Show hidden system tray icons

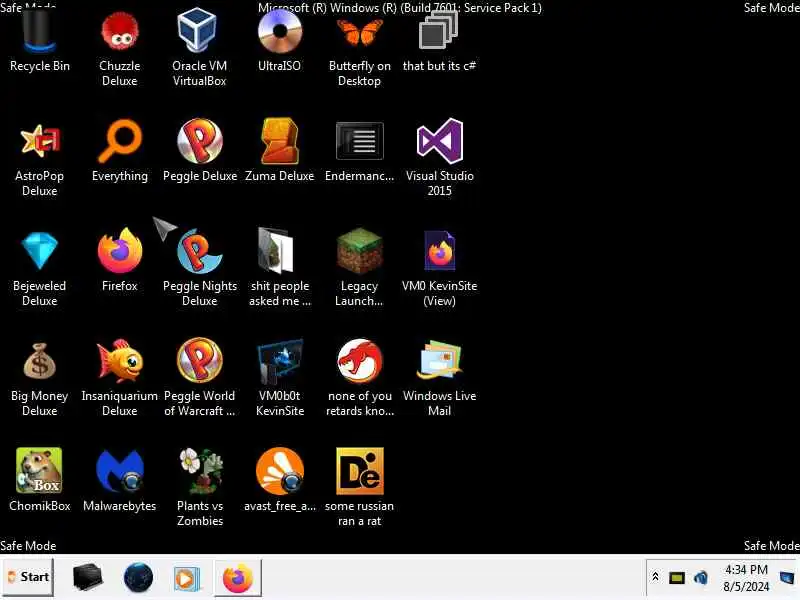click(x=656, y=577)
